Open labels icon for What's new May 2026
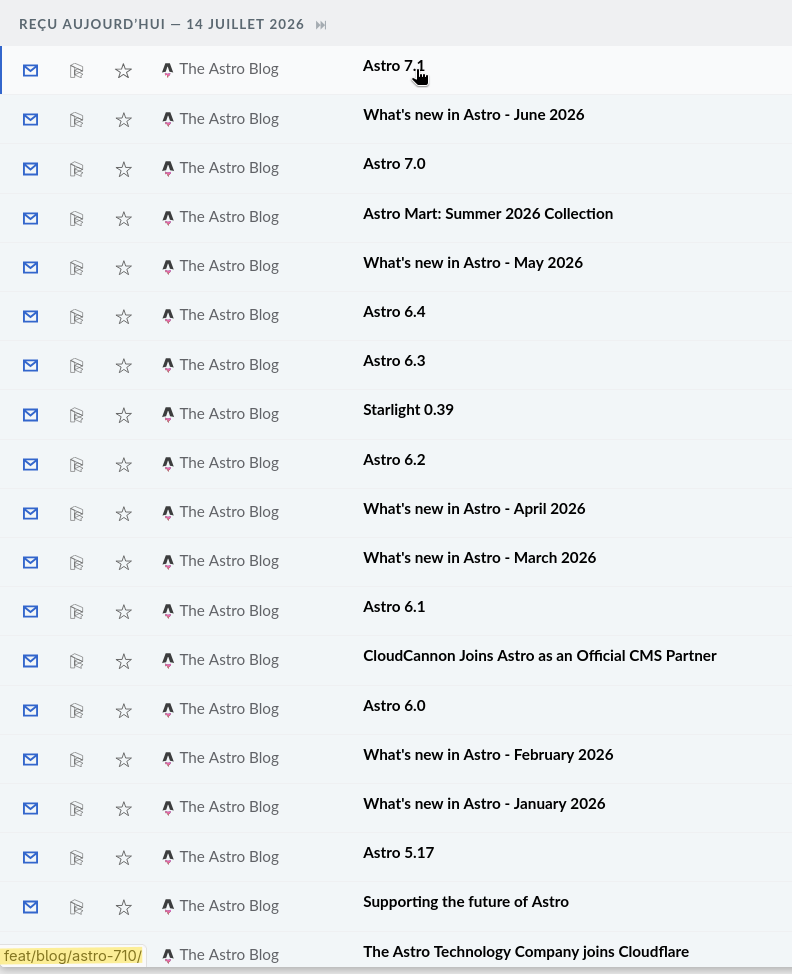Viewport: 792px width, 974px height. (x=76, y=267)
